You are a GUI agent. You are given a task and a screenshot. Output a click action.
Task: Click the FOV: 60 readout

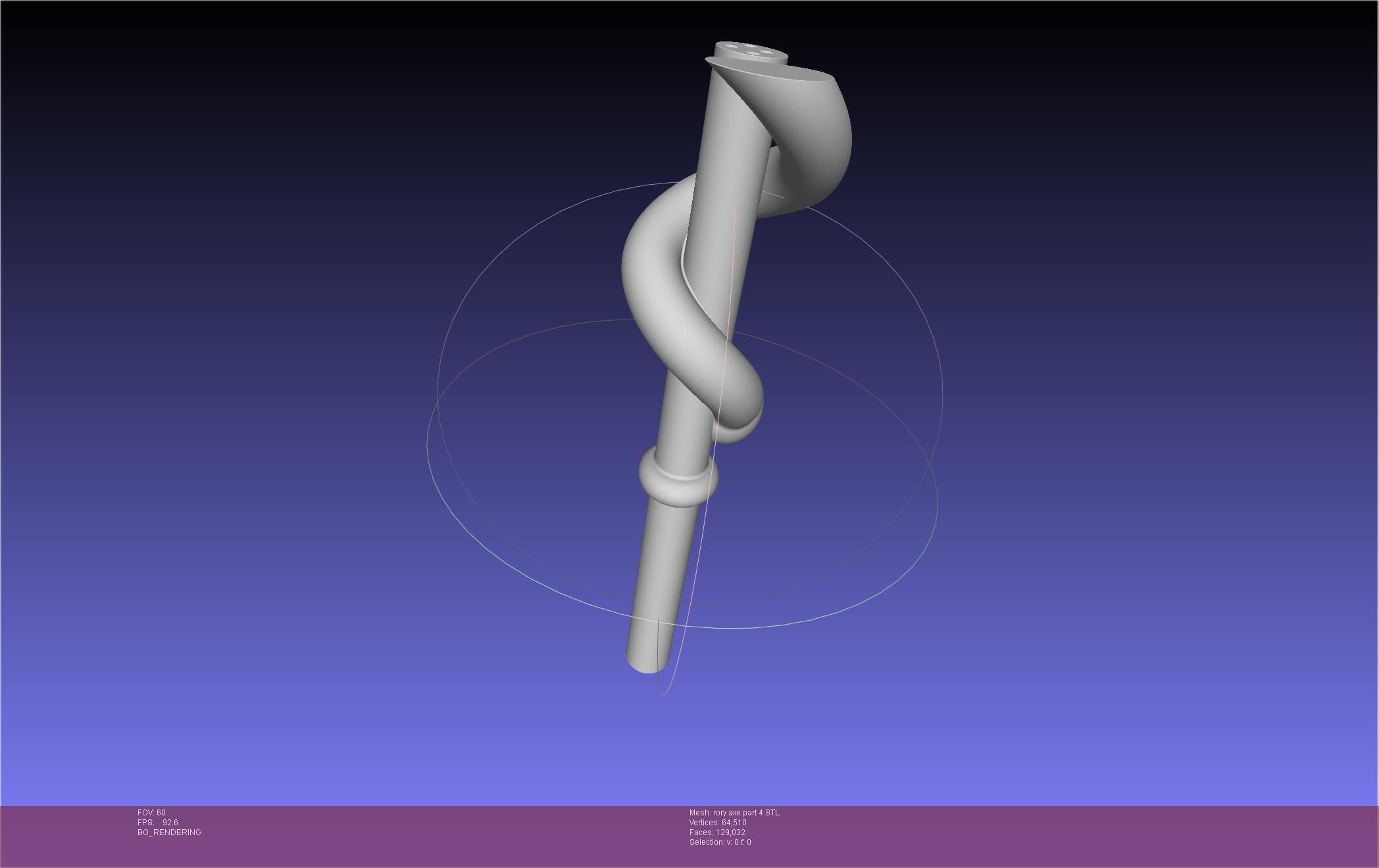(151, 813)
